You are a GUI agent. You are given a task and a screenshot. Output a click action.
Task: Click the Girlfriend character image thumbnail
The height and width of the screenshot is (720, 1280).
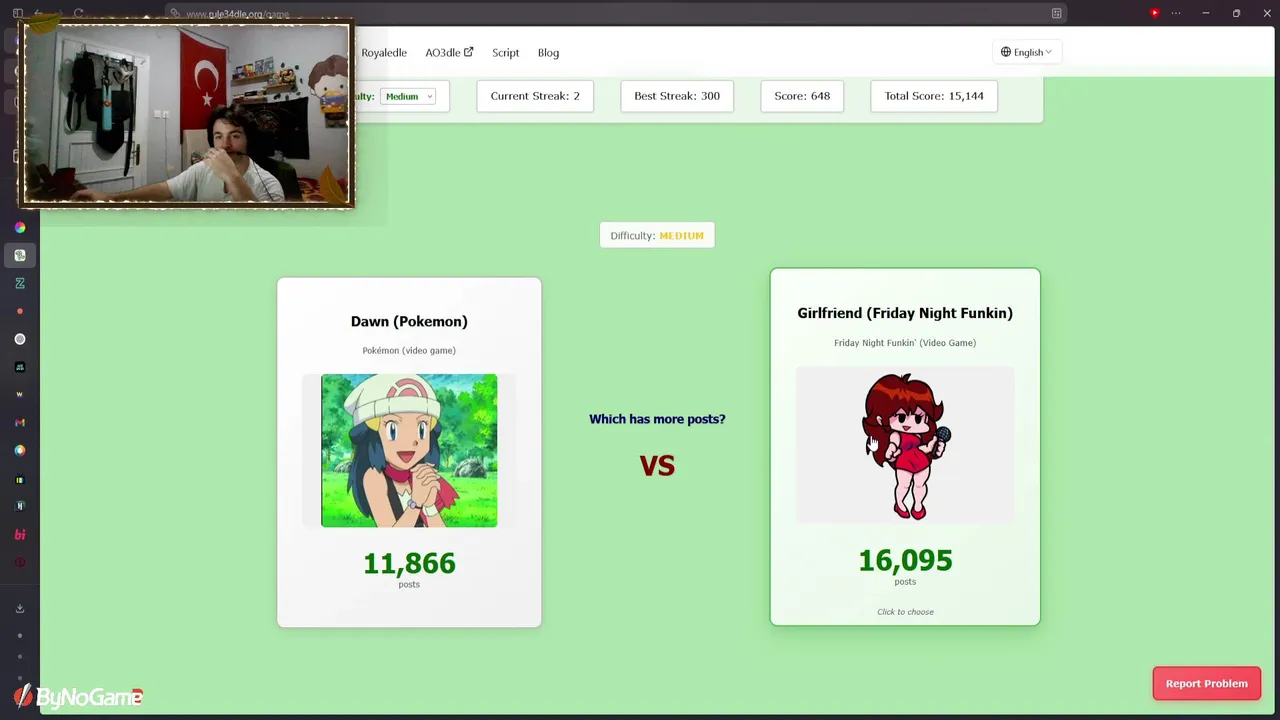[905, 446]
